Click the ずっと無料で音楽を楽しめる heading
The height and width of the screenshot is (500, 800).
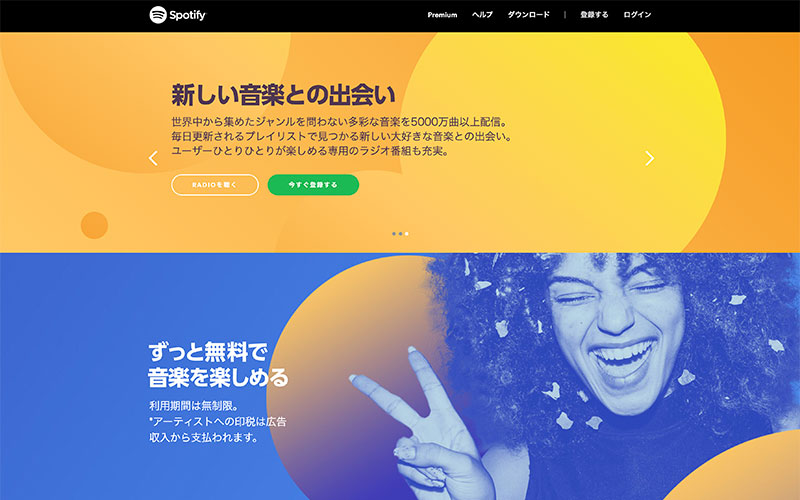[x=218, y=365]
